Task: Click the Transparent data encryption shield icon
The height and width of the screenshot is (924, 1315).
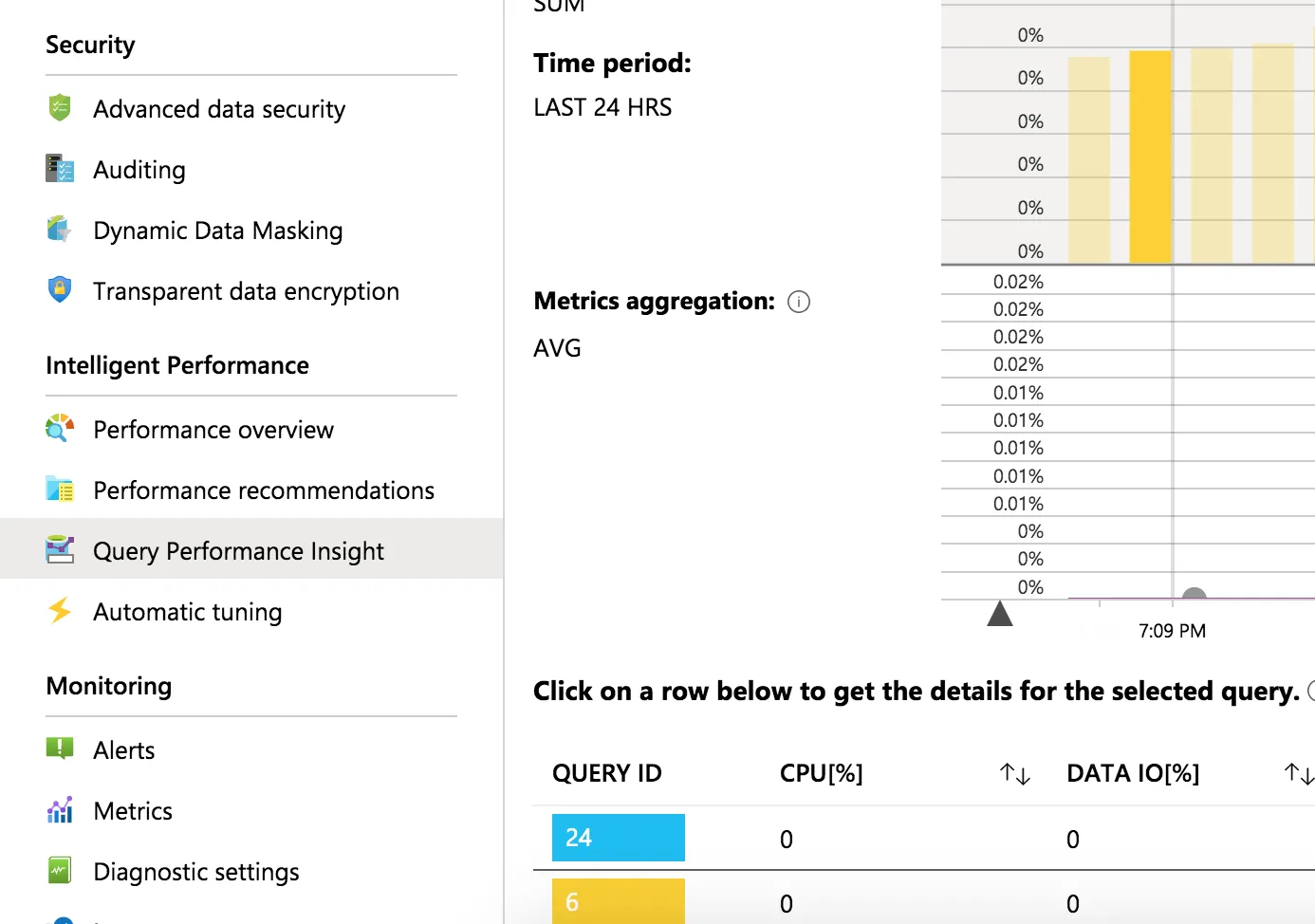Action: point(60,289)
